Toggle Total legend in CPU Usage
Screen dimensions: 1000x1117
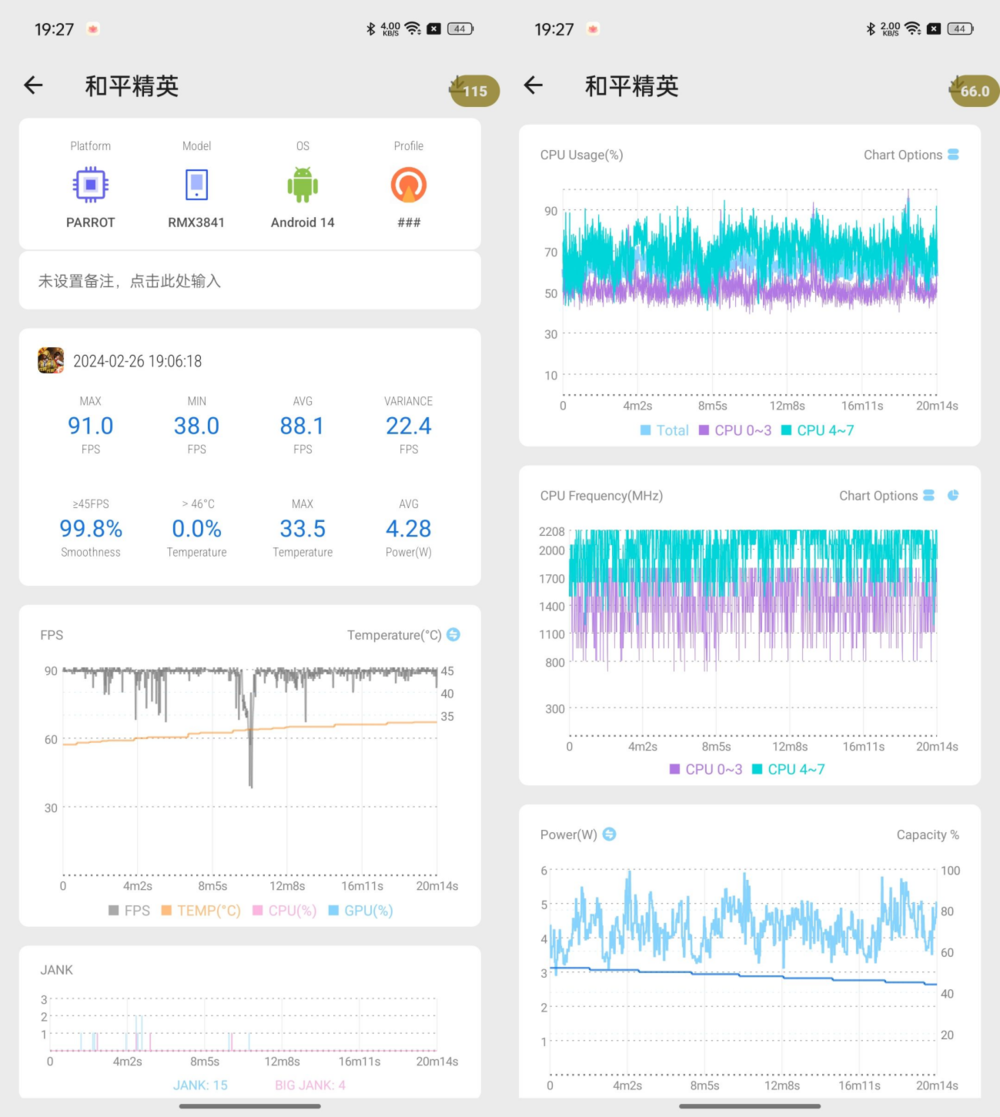664,430
